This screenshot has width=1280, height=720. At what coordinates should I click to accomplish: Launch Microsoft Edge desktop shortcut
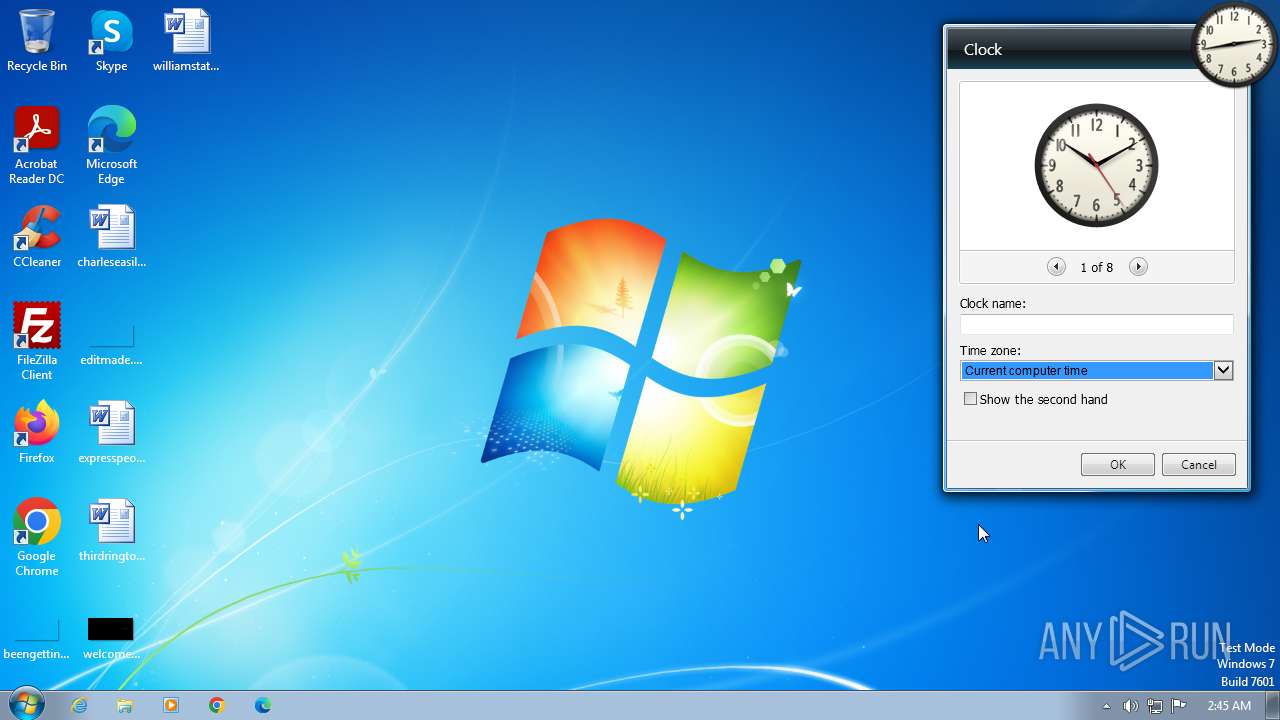coord(111,146)
